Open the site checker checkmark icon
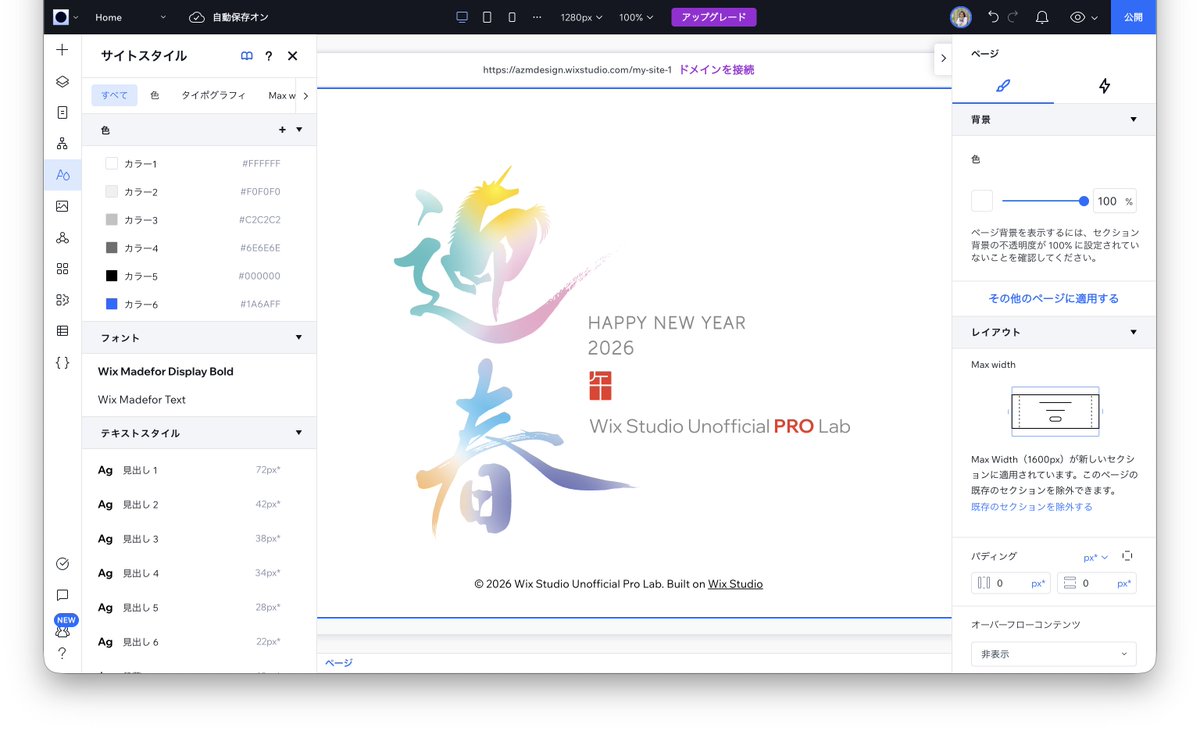The image size is (1200, 731). 62,564
